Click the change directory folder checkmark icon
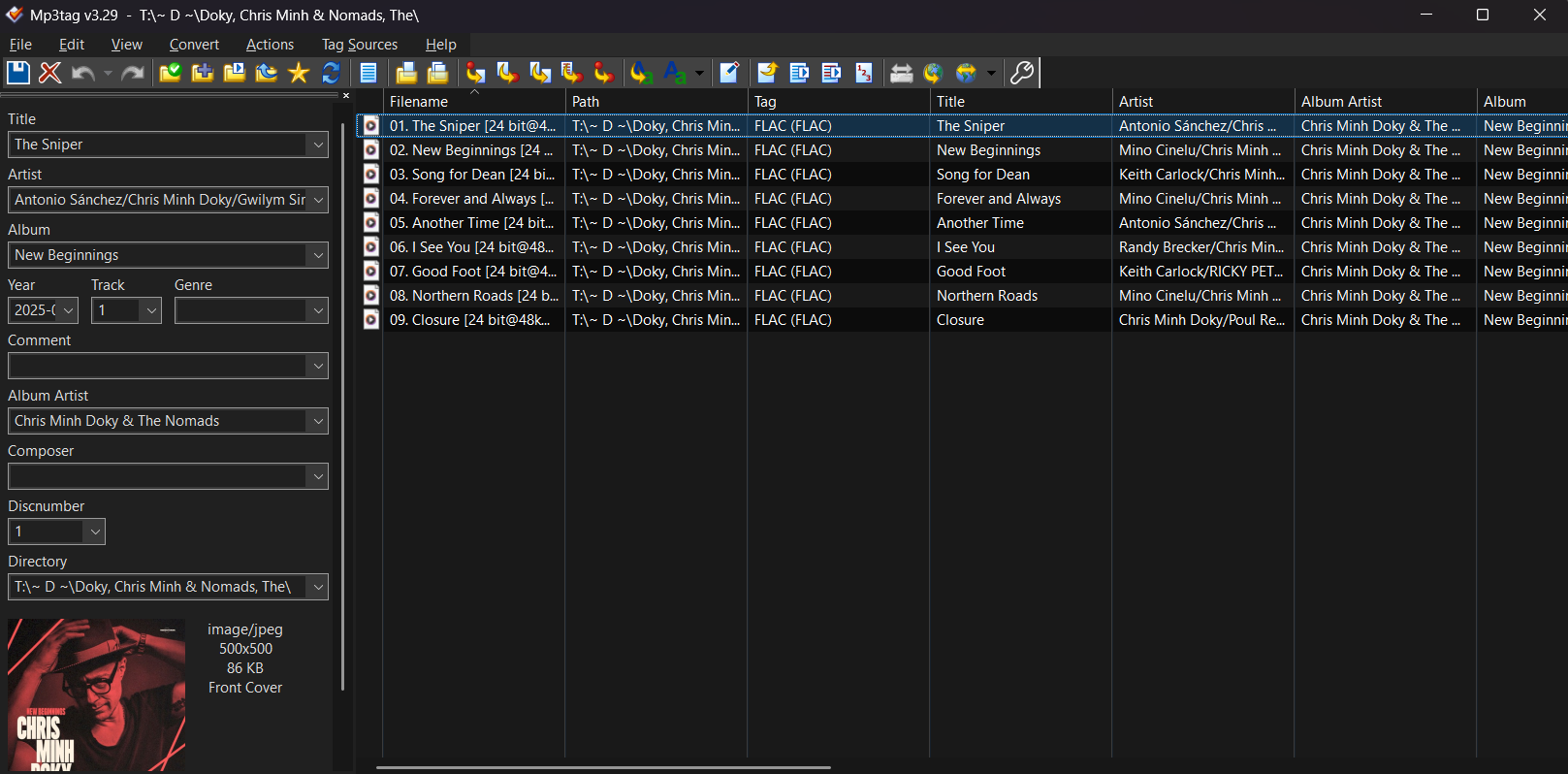The width and height of the screenshot is (1568, 774). click(x=171, y=73)
